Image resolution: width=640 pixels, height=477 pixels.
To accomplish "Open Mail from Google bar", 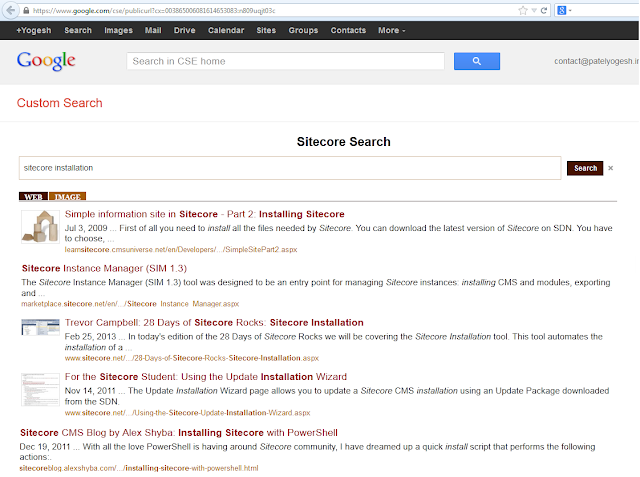I will 153,30.
